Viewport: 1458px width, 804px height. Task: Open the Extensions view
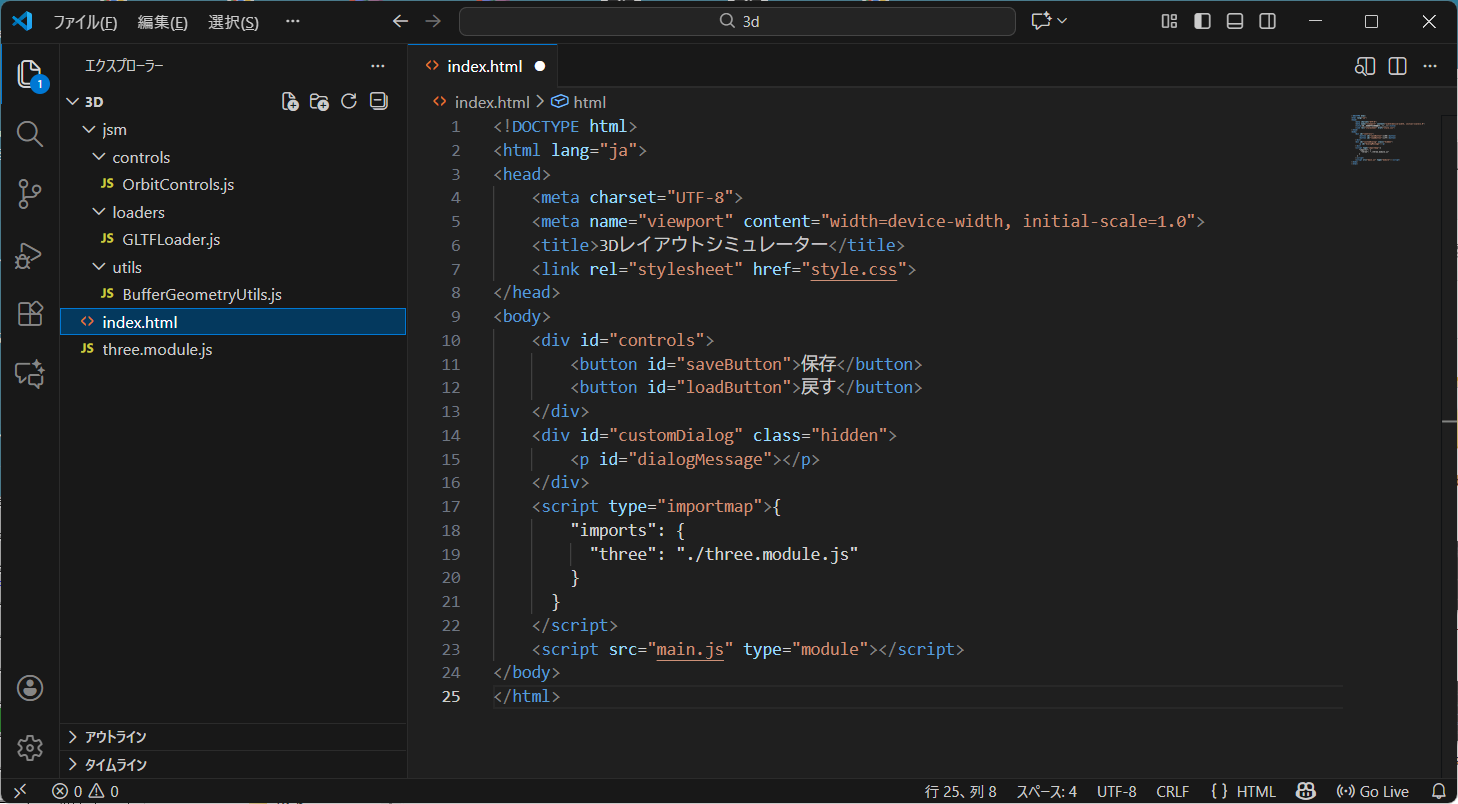(29, 314)
